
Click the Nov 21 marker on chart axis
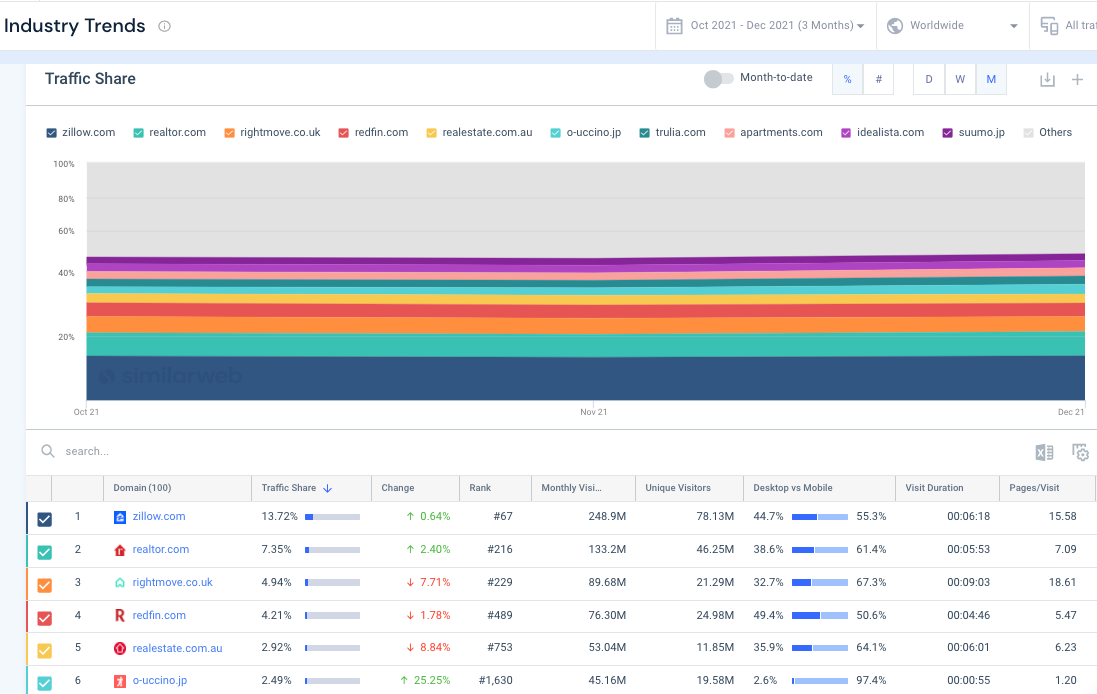click(593, 412)
